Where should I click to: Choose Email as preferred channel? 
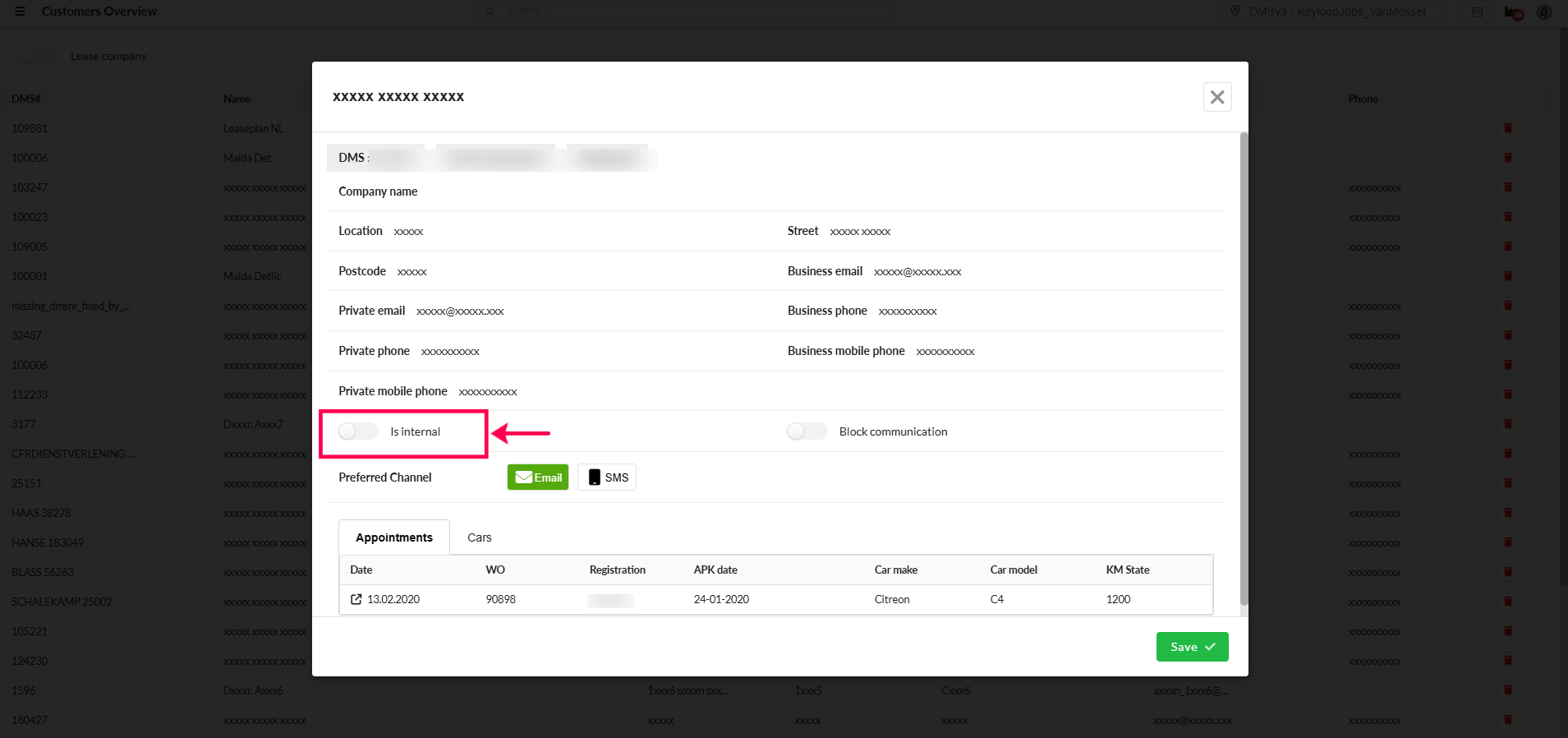pos(538,477)
